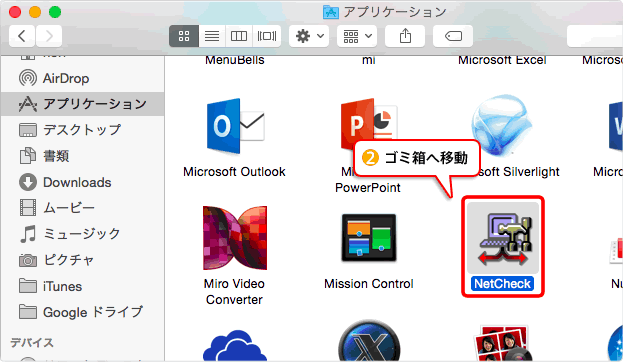Select アプリケーション in sidebar
Screen dimensions: 623x362
83,104
